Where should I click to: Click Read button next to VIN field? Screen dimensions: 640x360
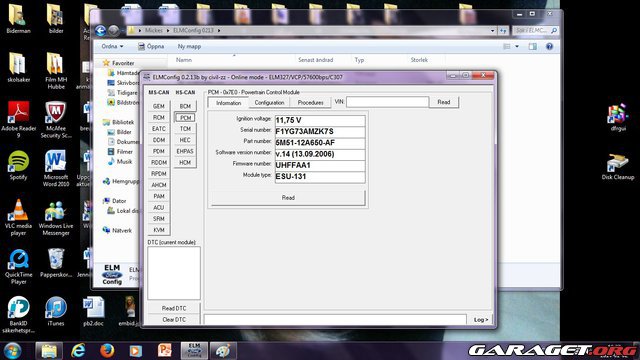444,102
